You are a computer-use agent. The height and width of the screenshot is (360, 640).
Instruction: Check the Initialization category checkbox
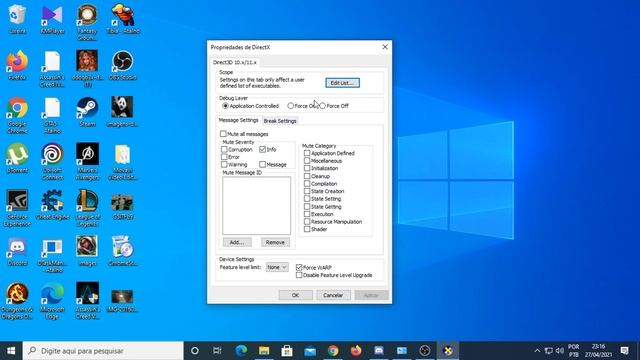click(307, 168)
